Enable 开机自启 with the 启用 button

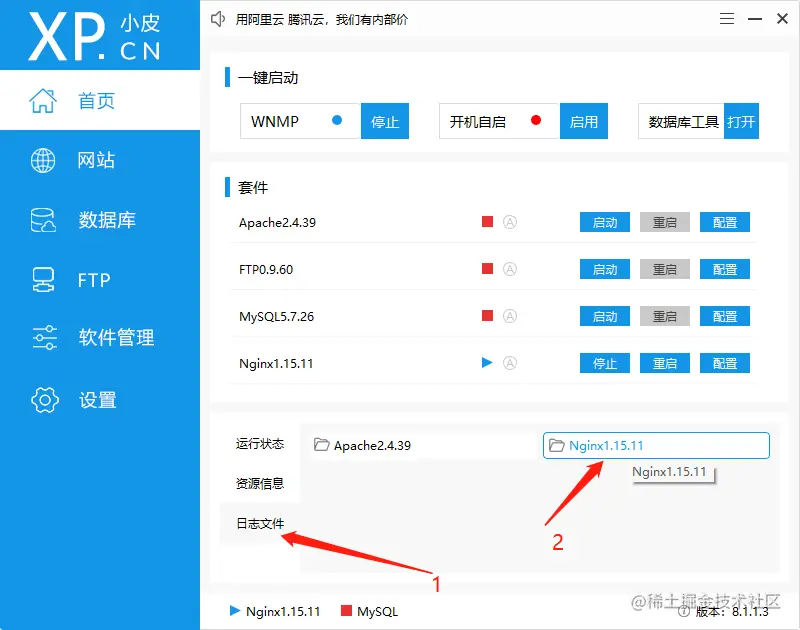584,121
